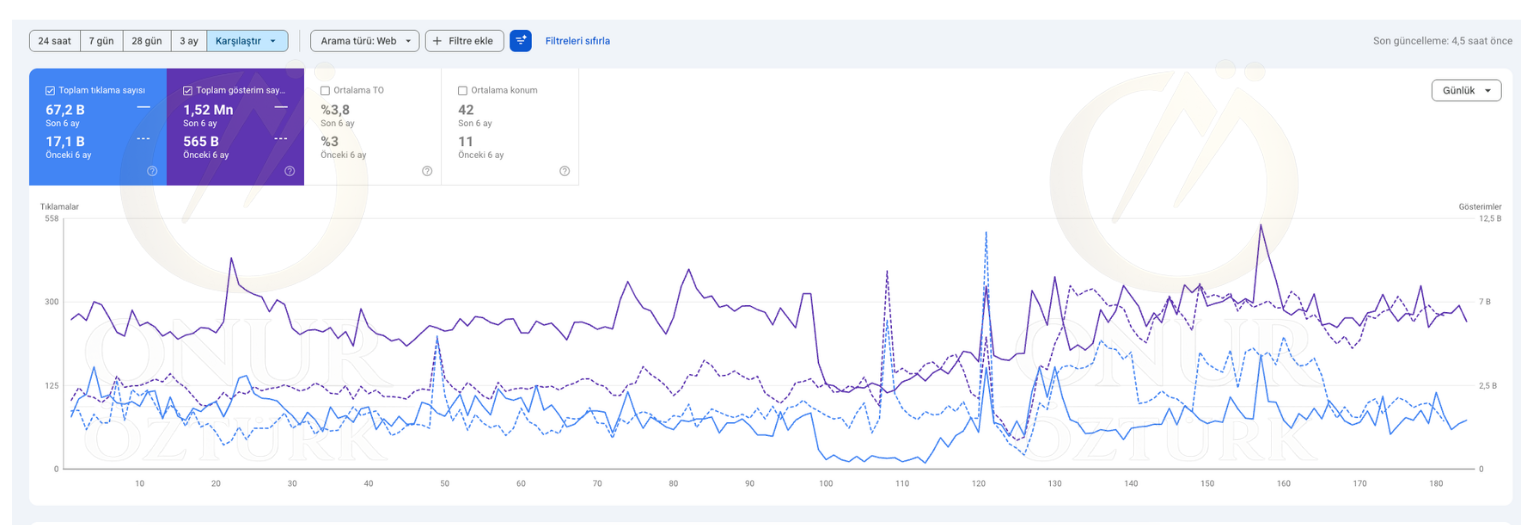Viewport: 1521px width, 525px height.
Task: Open help icon on Toplam gösterim card
Action: click(x=289, y=171)
